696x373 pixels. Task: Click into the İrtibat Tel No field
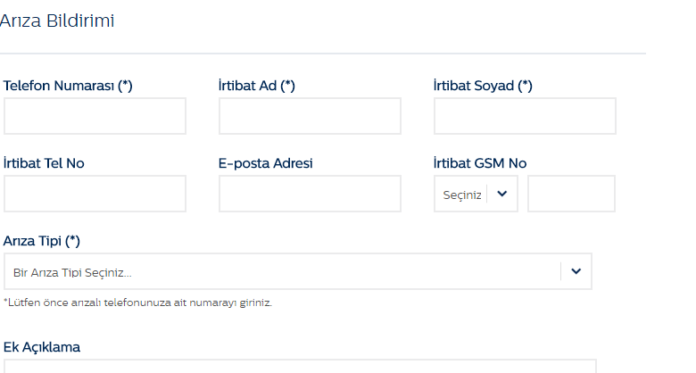click(95, 194)
